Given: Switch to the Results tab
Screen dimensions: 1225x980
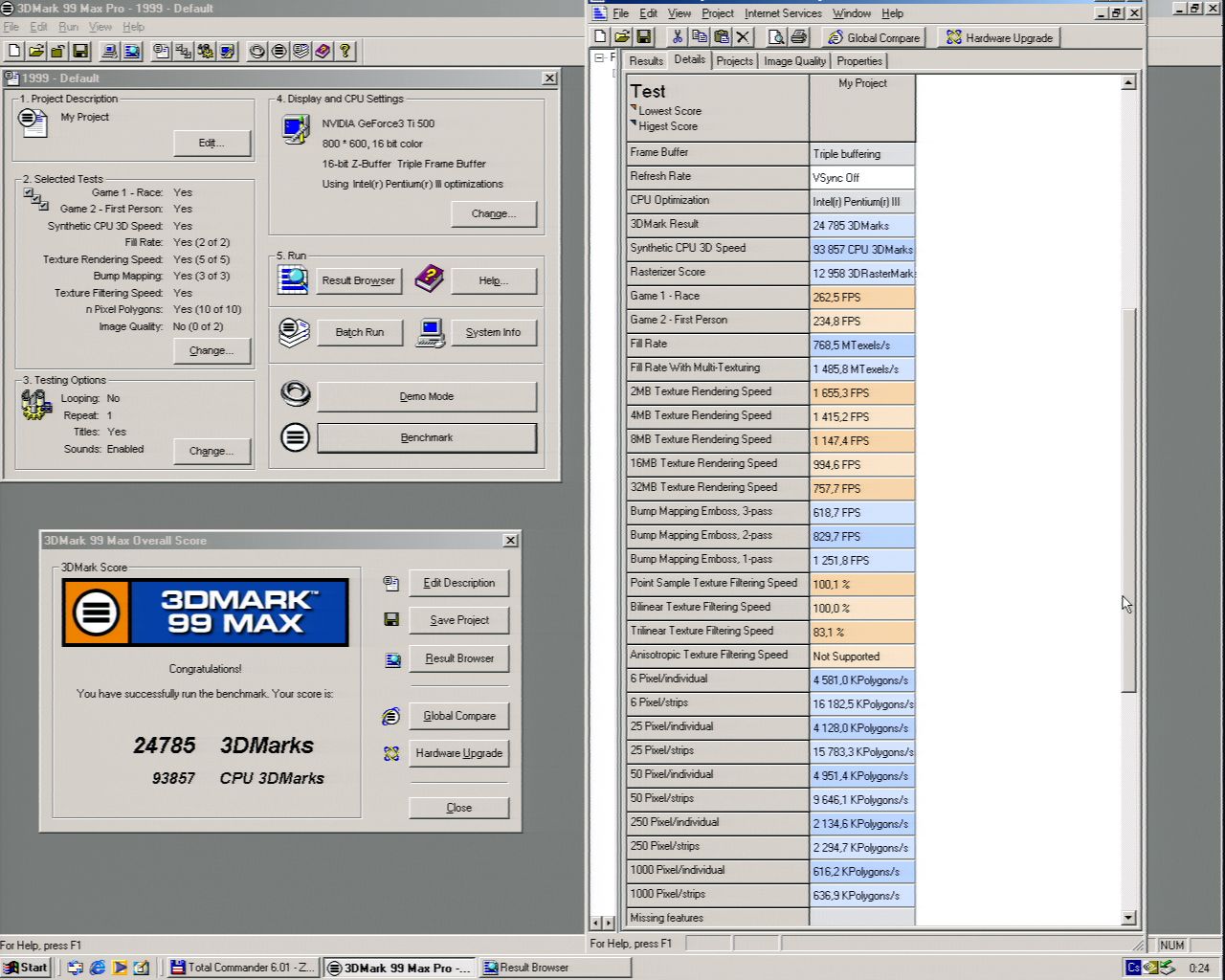Looking at the screenshot, I should coord(646,60).
